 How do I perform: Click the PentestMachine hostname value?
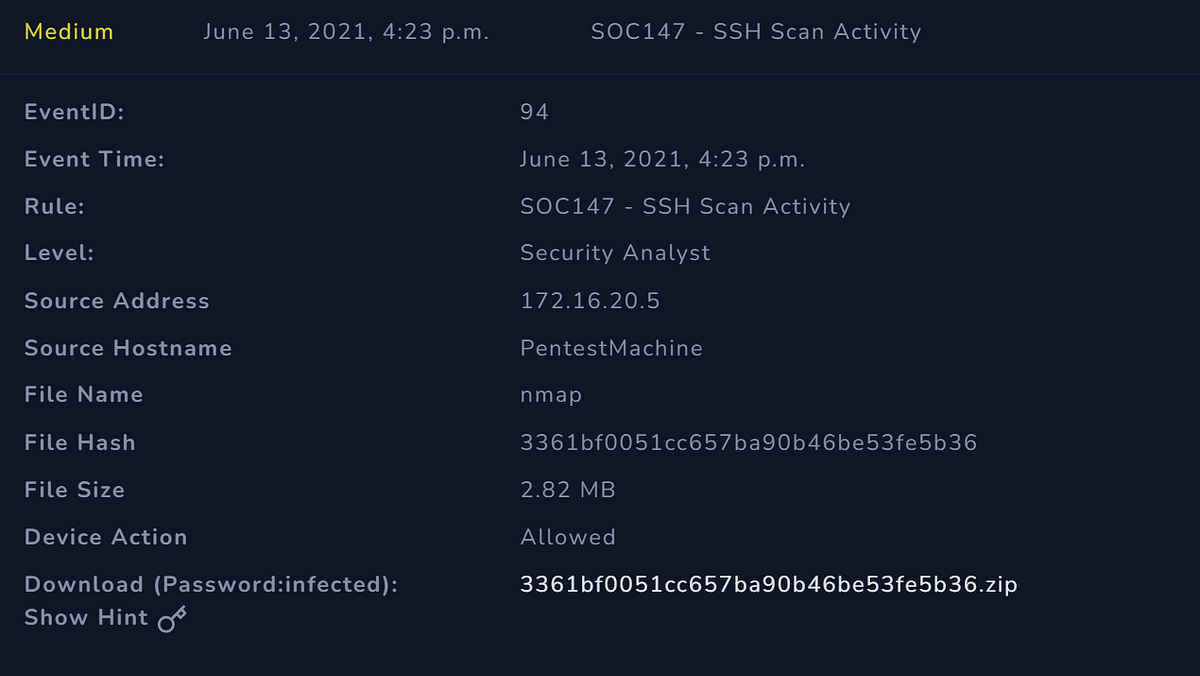[x=611, y=348]
